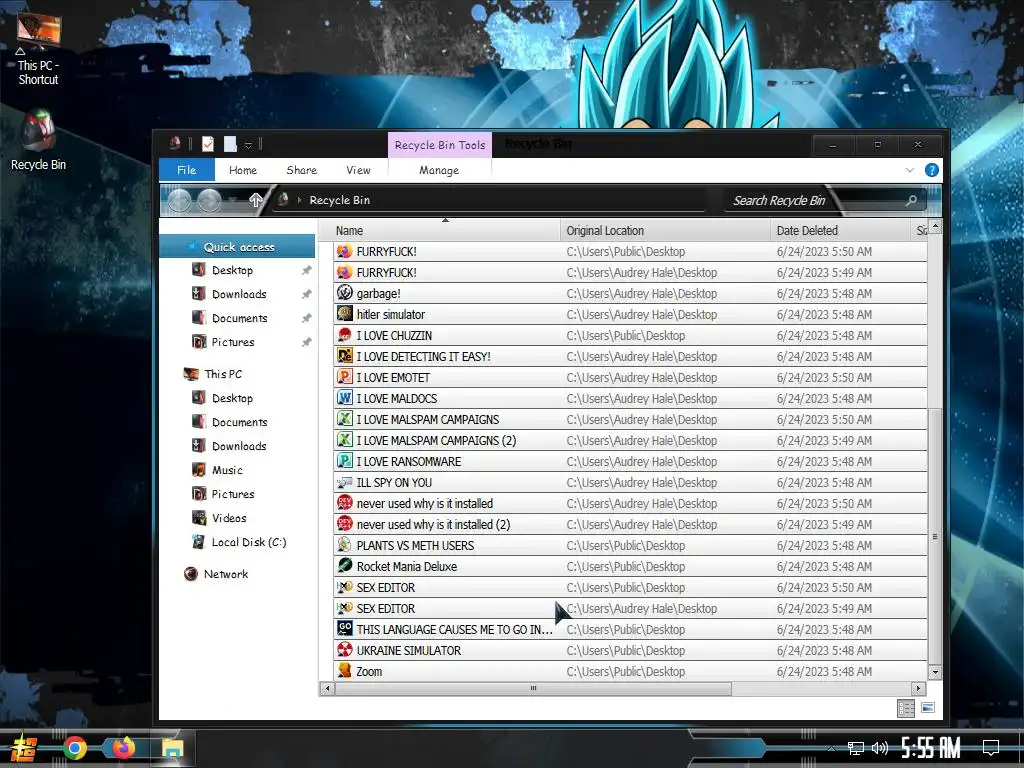
Task: Click the I LOVE MALSPAM CAMPAIGNS Excel icon
Action: [x=345, y=419]
